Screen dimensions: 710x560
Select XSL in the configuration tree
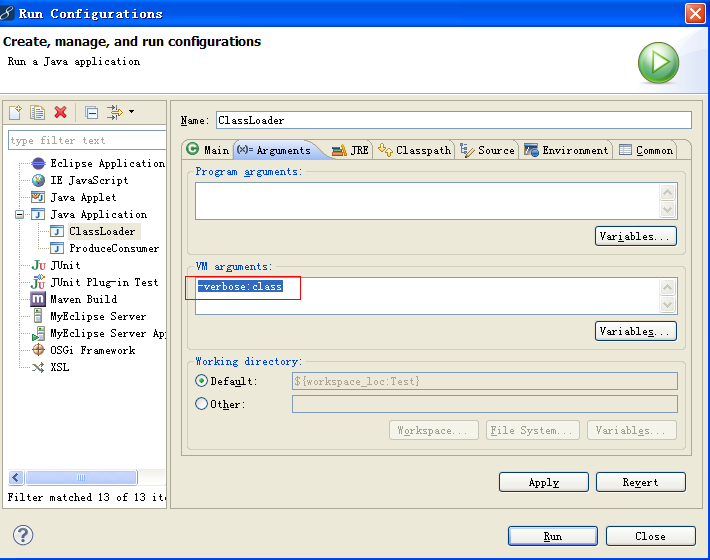pyautogui.click(x=60, y=367)
